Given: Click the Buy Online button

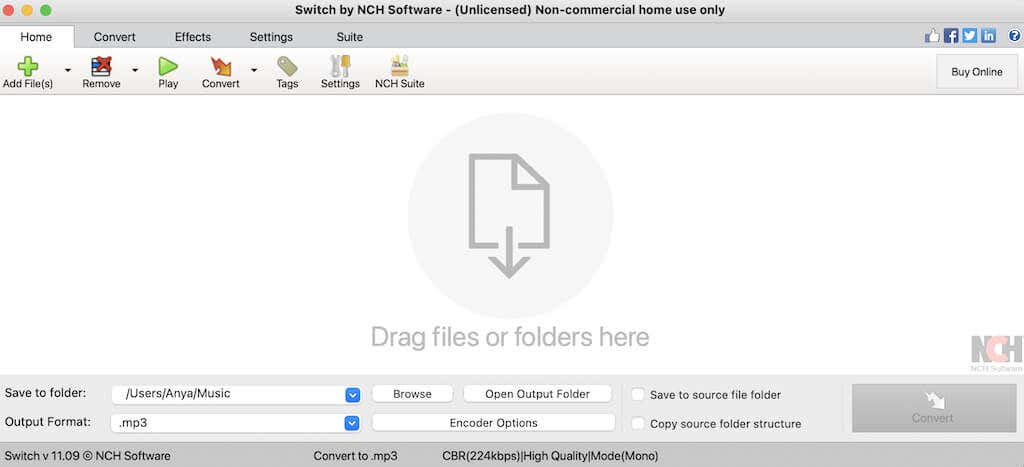Looking at the screenshot, I should coord(976,72).
